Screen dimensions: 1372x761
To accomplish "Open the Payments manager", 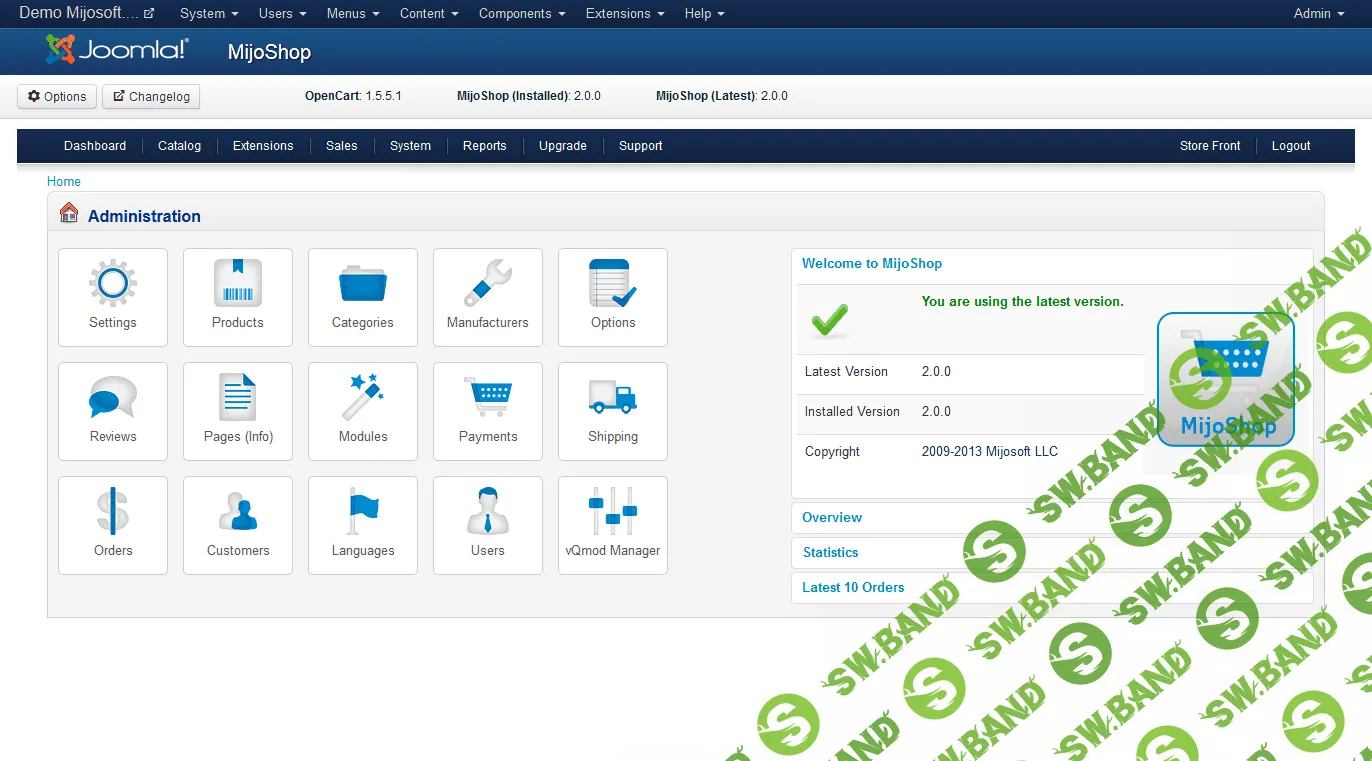I will tap(487, 411).
